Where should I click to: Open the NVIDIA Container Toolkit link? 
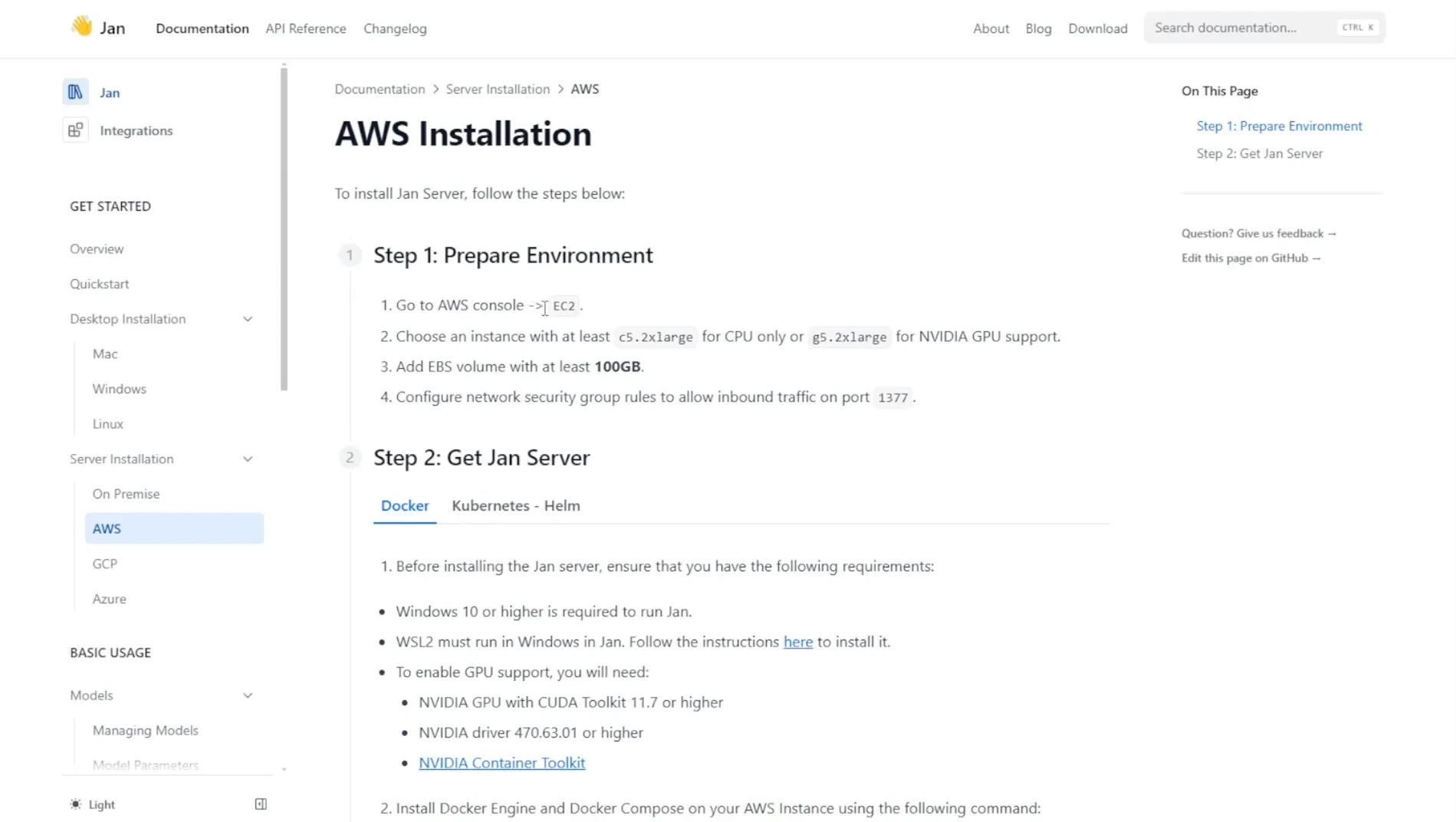tap(501, 763)
